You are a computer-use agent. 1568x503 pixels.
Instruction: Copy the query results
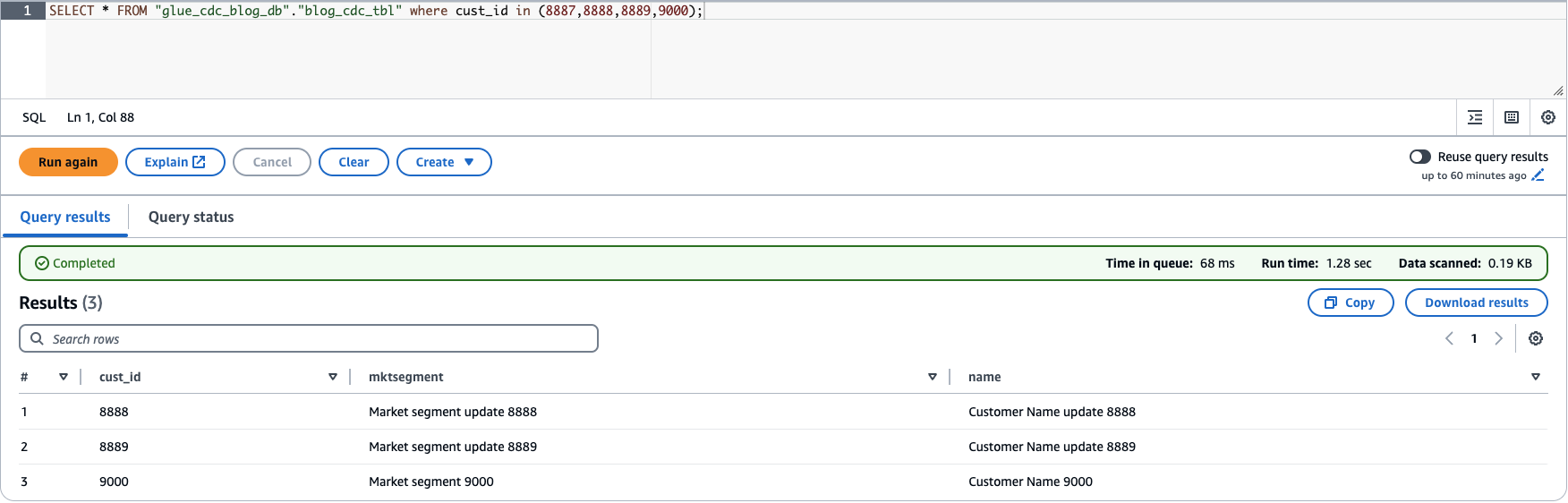point(1351,303)
